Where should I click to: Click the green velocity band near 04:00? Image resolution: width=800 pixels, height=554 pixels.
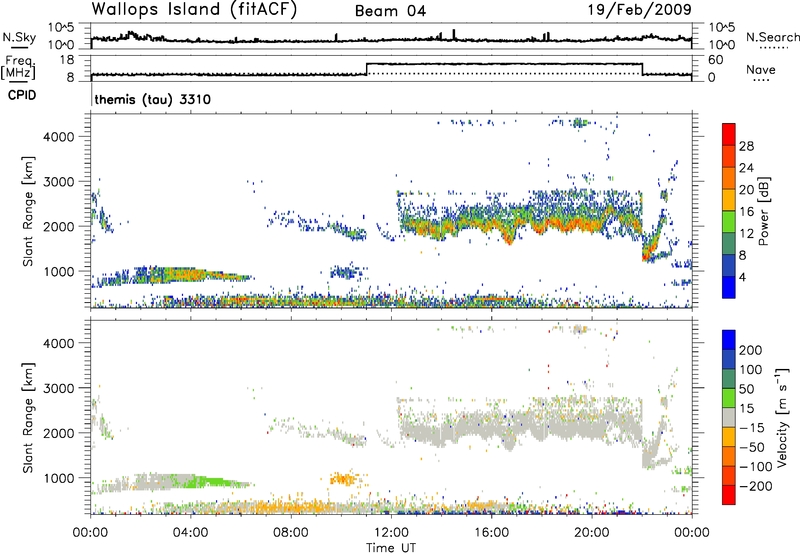click(x=204, y=481)
